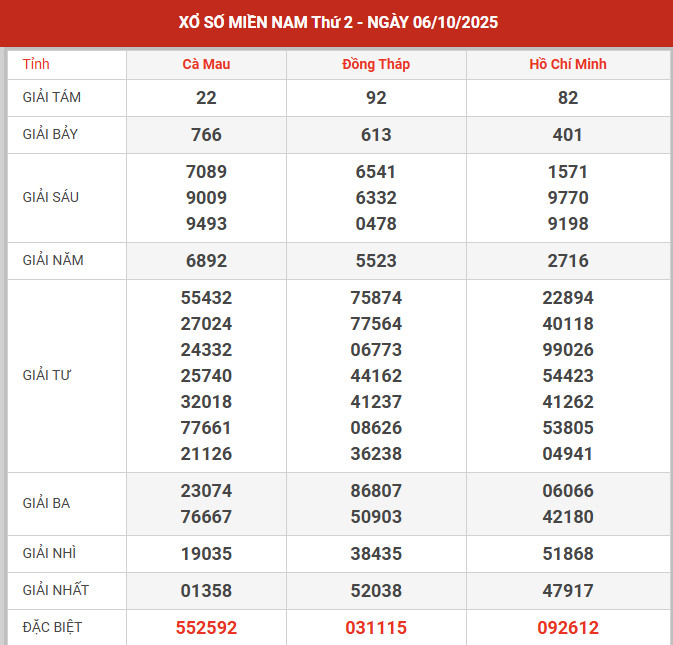Click Cà Mau special prize 552592
Image resolution: width=673 pixels, height=645 pixels.
(206, 628)
